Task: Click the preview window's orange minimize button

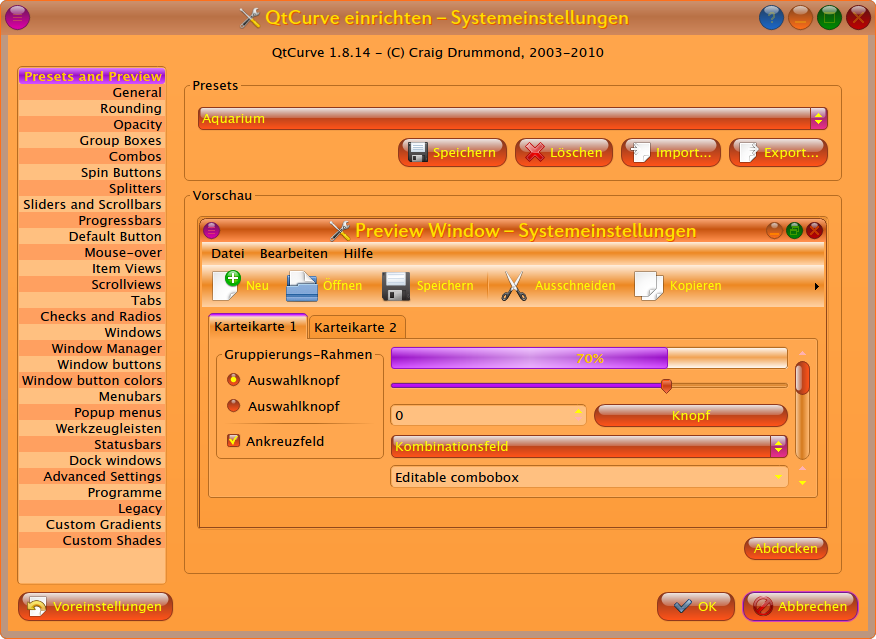Action: [774, 230]
